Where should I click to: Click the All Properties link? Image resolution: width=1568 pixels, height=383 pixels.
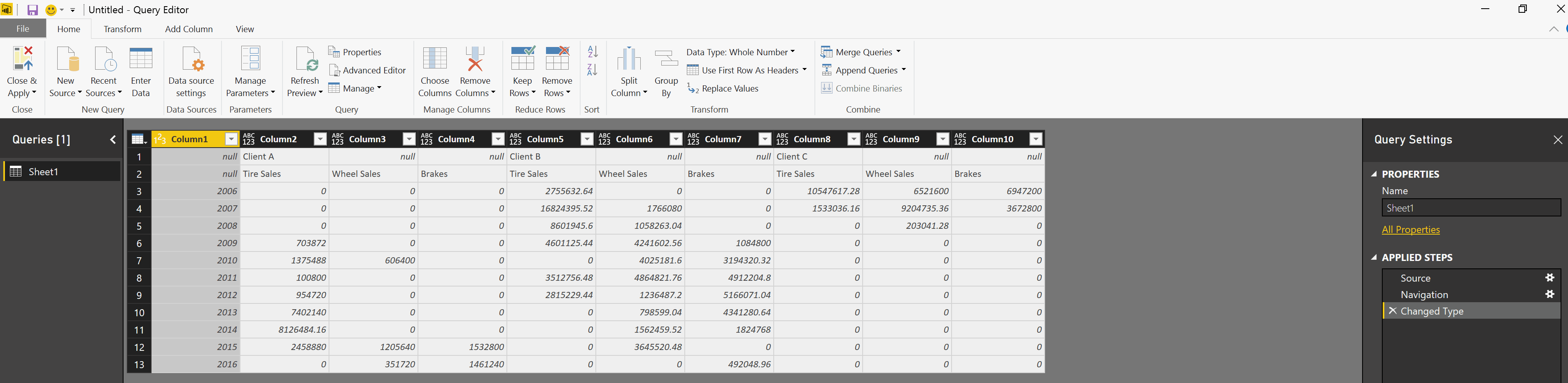1410,229
